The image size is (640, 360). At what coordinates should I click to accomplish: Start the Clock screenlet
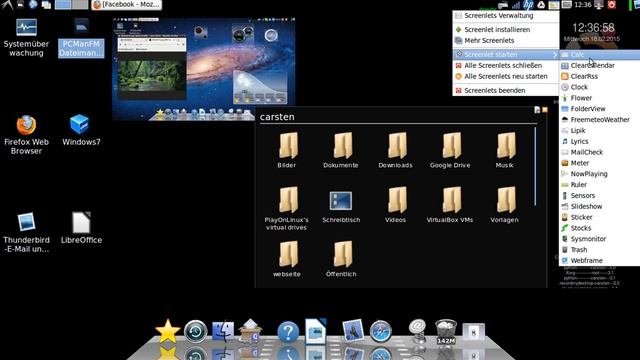click(x=599, y=87)
